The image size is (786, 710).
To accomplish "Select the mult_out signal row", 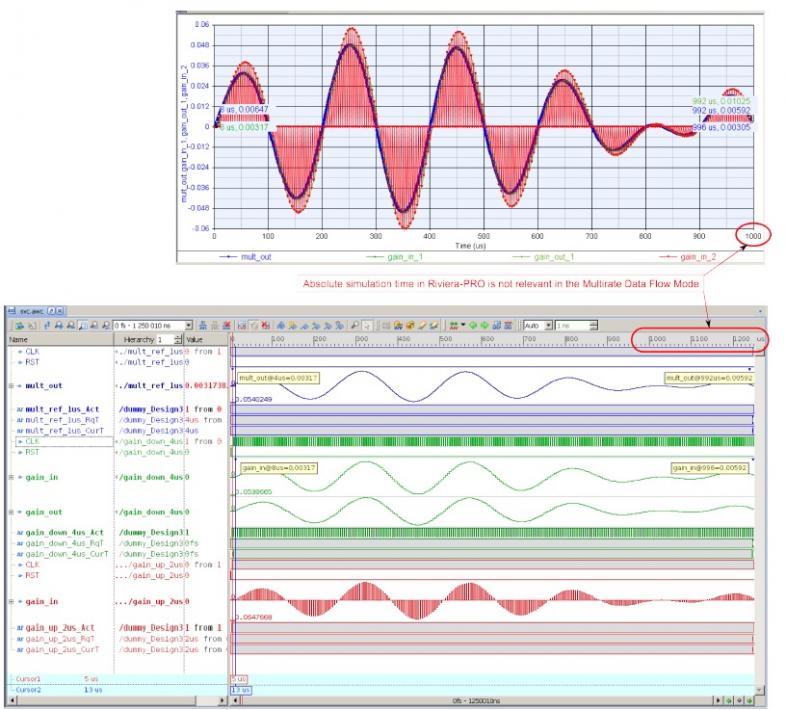I will tap(44, 386).
